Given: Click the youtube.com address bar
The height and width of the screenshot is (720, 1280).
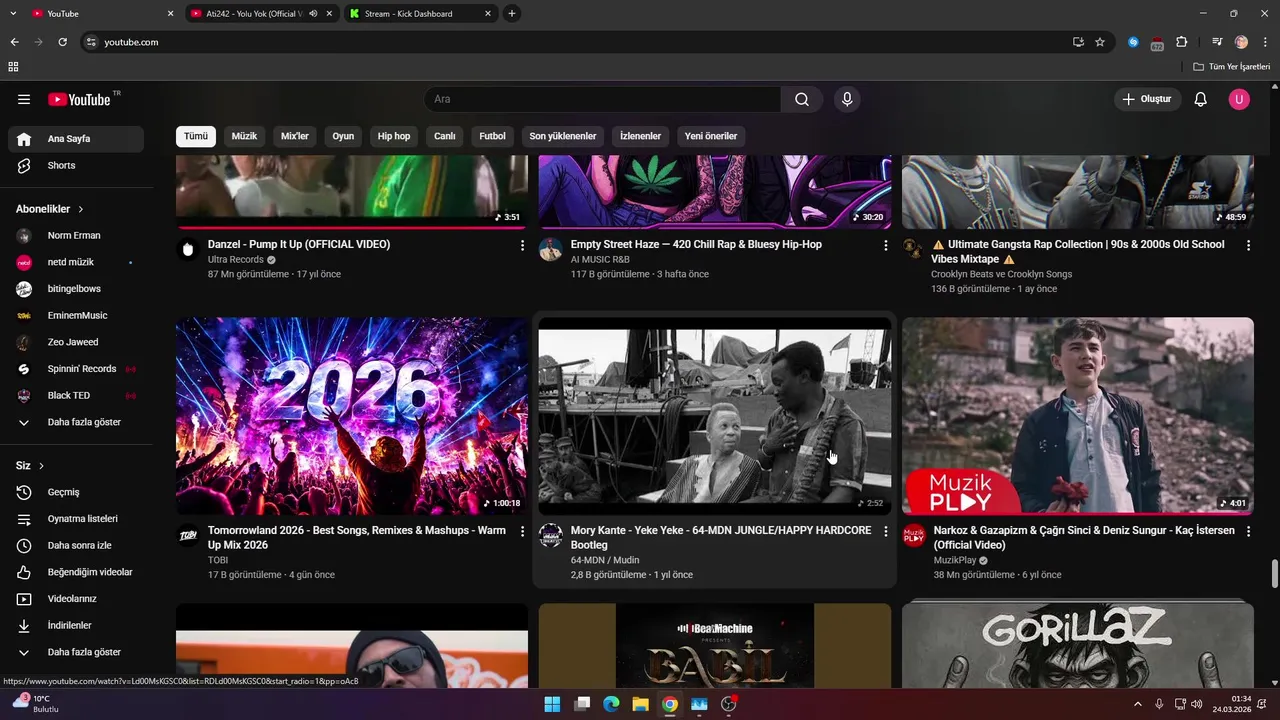Looking at the screenshot, I should coord(580,42).
